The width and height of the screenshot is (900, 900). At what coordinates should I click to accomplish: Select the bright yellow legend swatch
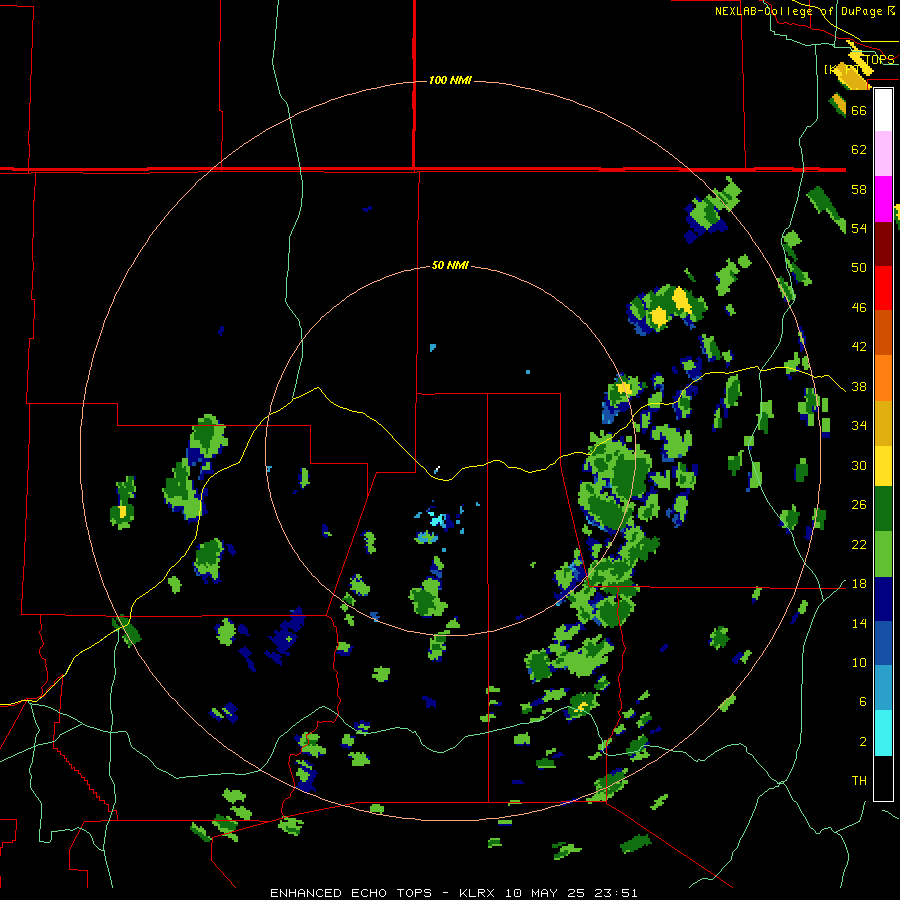(x=883, y=466)
